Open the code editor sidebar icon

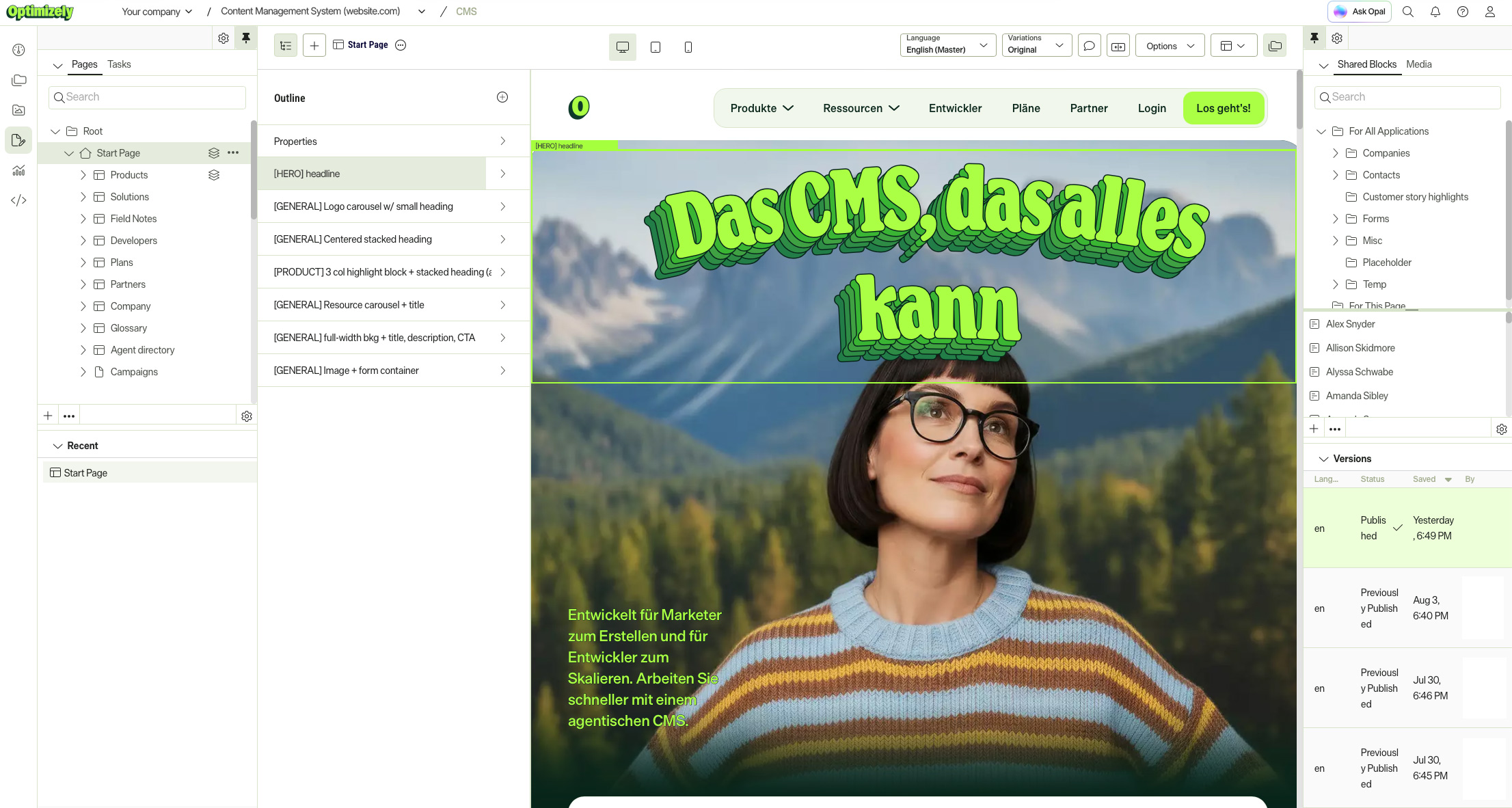(18, 200)
